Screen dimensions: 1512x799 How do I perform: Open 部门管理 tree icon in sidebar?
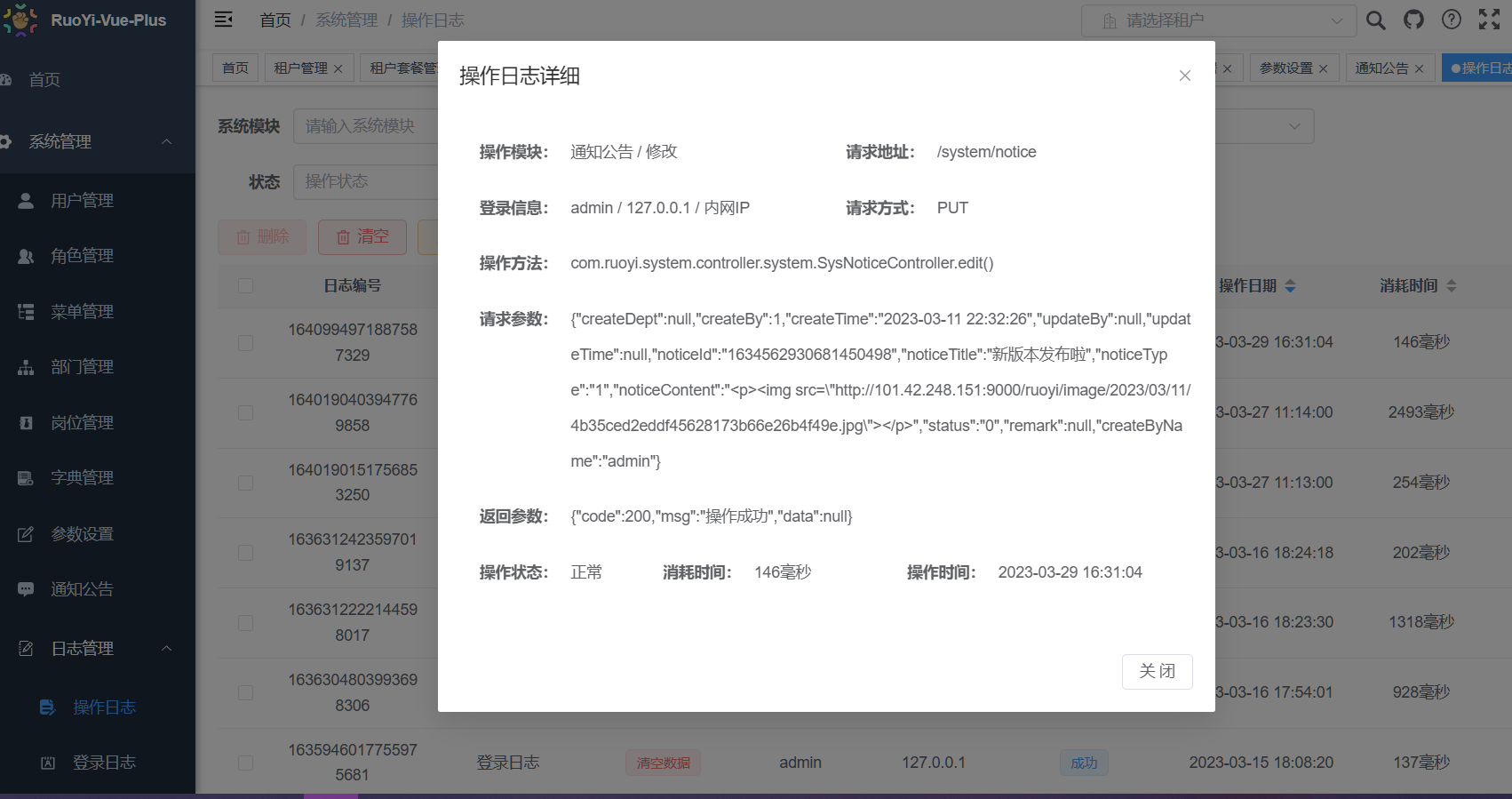pyautogui.click(x=26, y=367)
